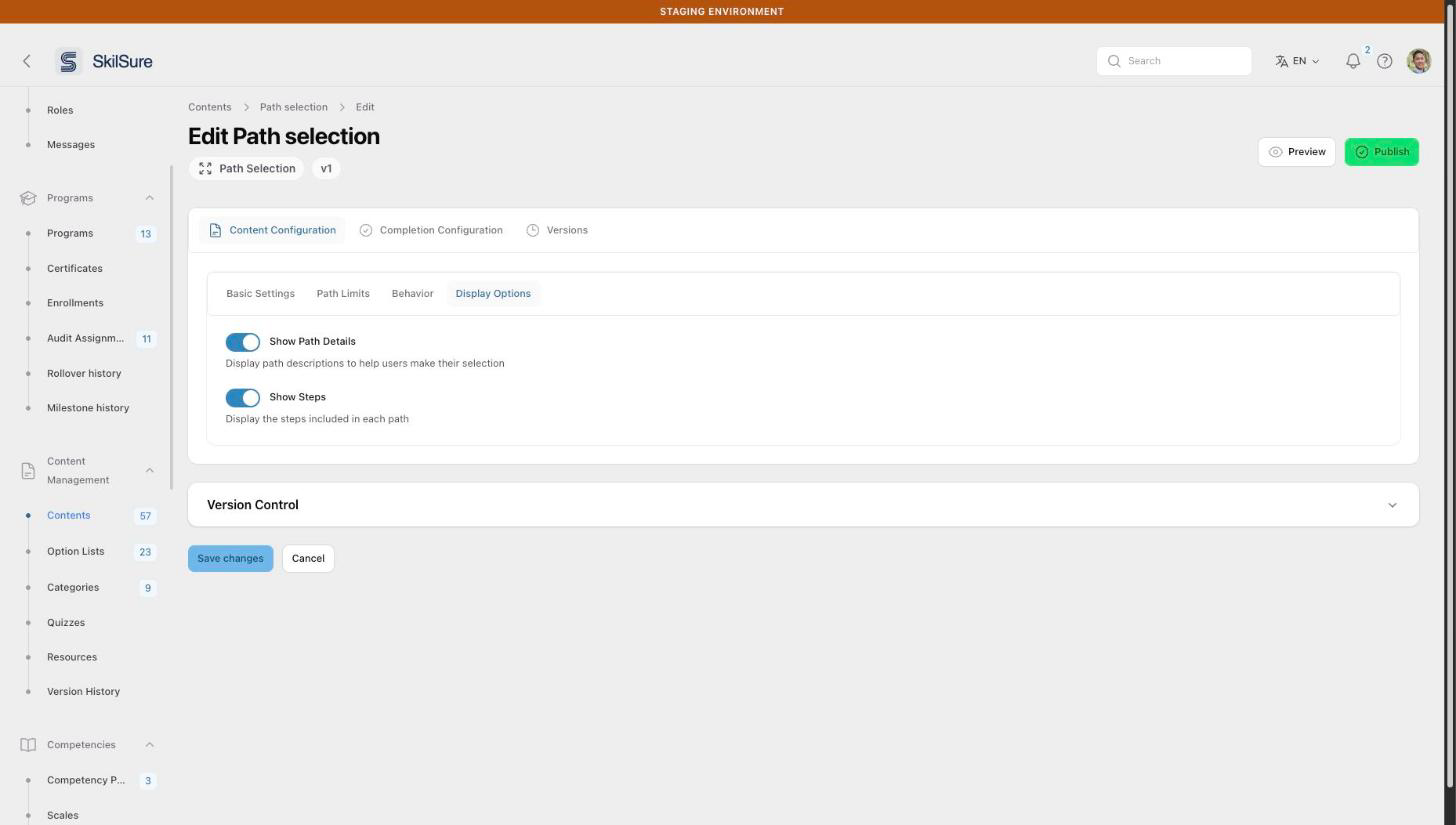Click the v1 version badge

point(326,169)
